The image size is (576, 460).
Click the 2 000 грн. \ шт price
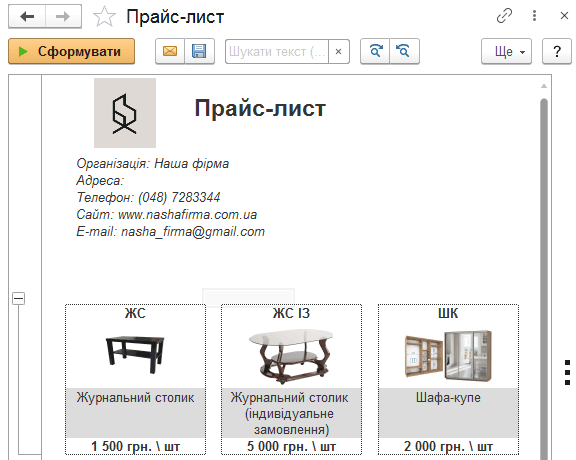pos(448,446)
